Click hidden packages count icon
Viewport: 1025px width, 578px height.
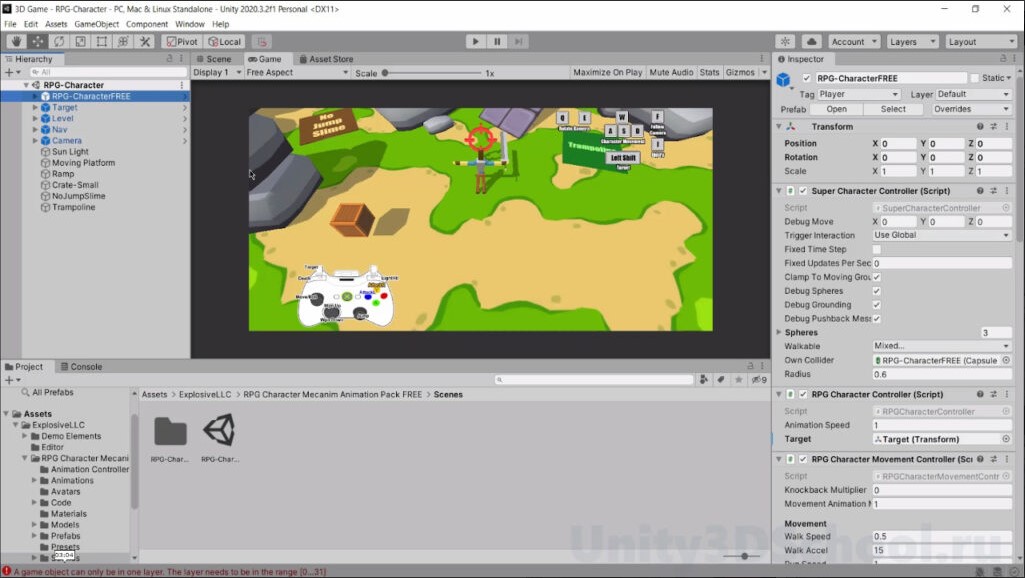[x=759, y=379]
